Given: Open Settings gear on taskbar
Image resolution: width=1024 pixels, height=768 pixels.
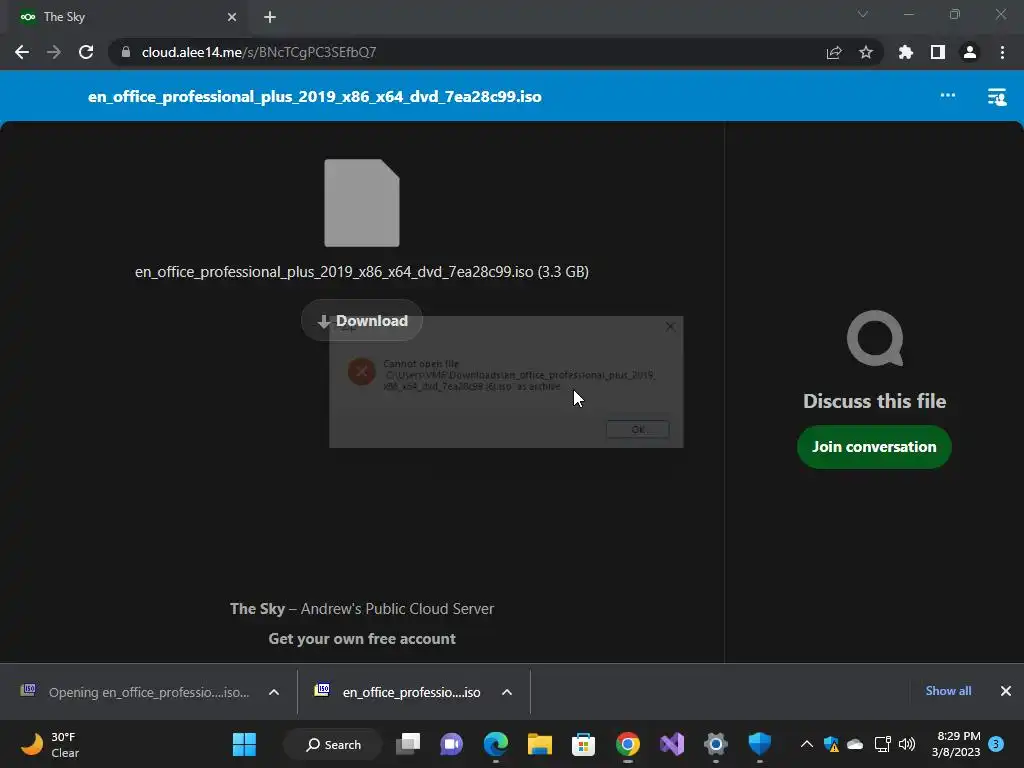Looking at the screenshot, I should click(716, 744).
